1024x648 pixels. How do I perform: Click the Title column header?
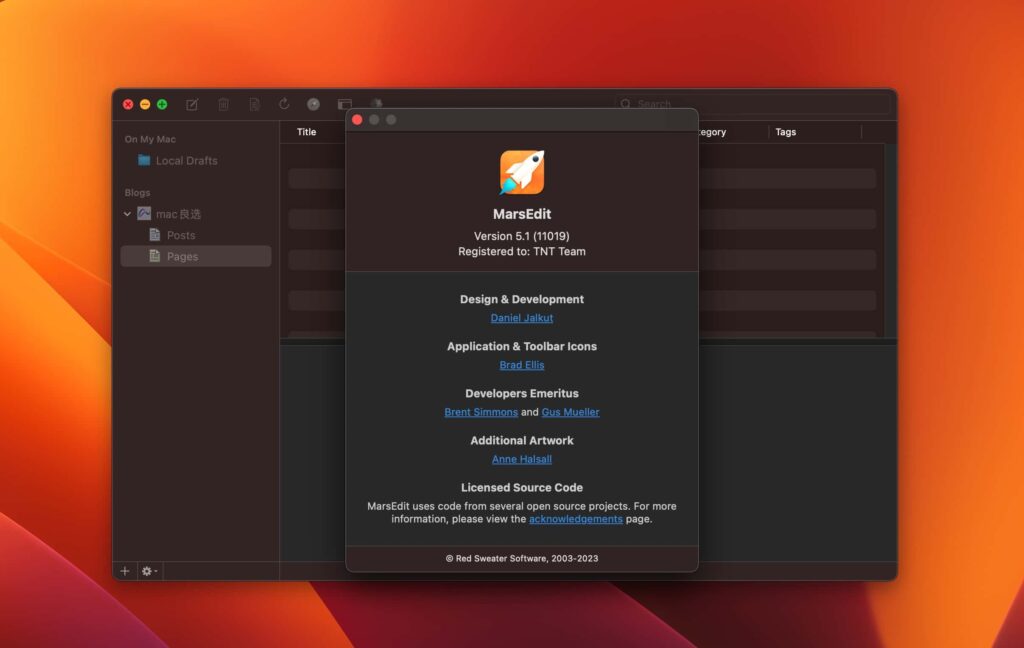(306, 131)
